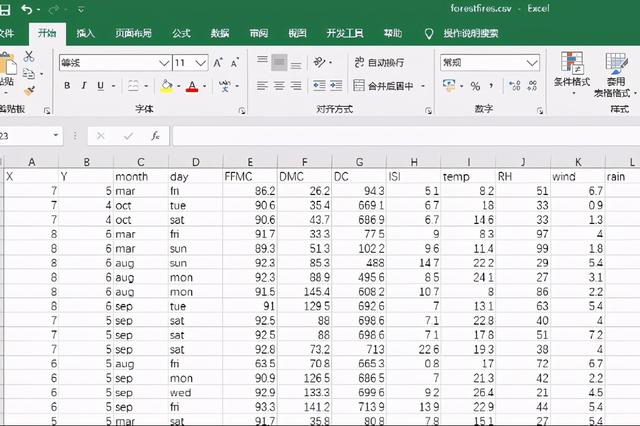Toggle Bold formatting
The image size is (640, 426).
[x=67, y=86]
